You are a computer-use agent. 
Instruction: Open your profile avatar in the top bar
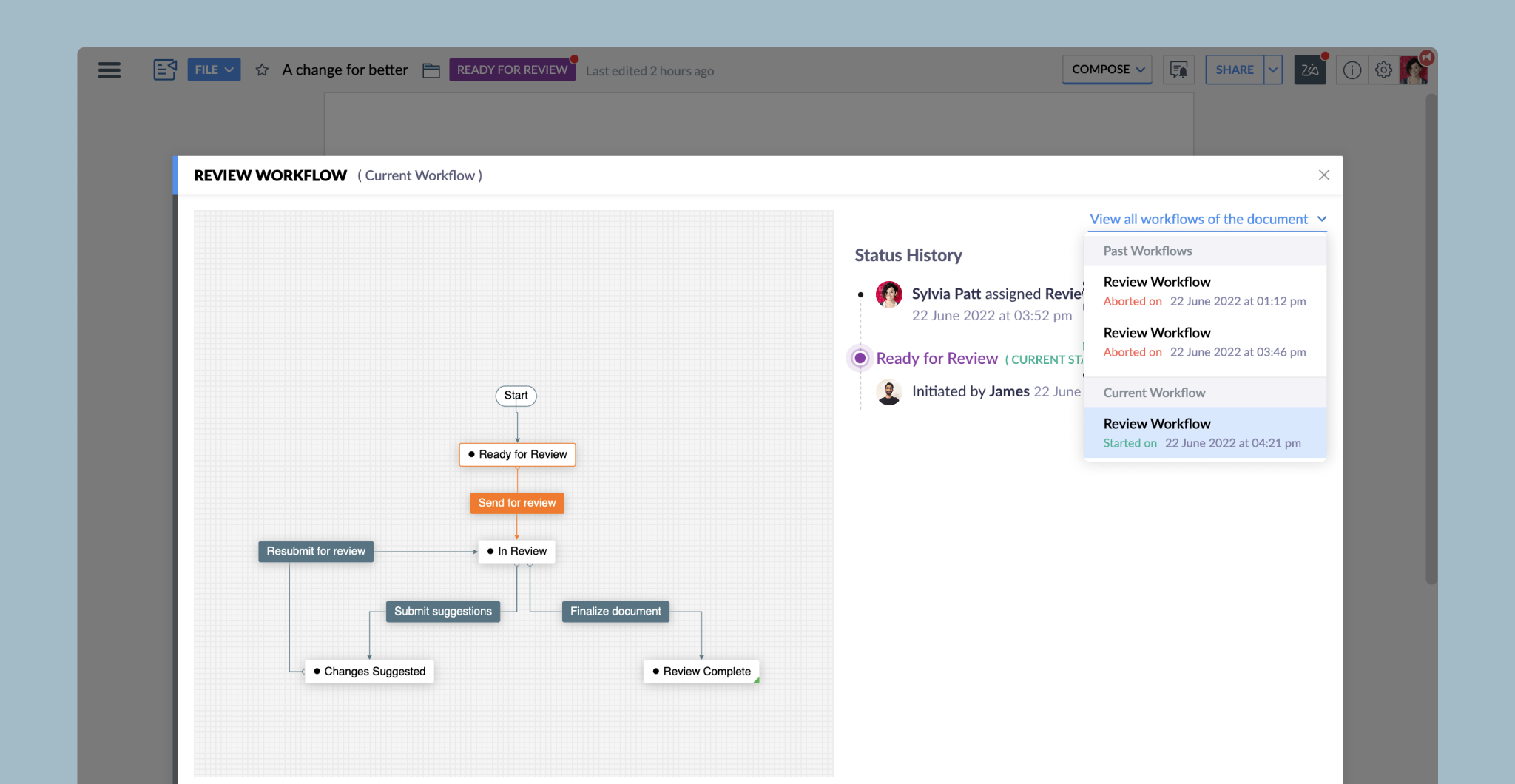(x=1415, y=70)
